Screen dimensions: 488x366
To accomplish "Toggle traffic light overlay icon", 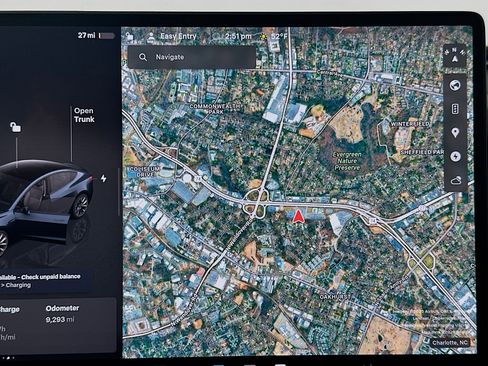I will (x=455, y=109).
